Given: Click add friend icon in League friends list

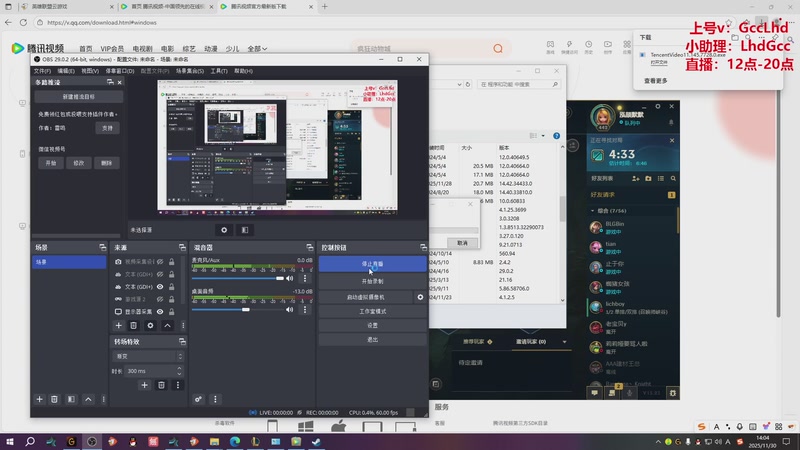Looking at the screenshot, I should coord(636,179).
